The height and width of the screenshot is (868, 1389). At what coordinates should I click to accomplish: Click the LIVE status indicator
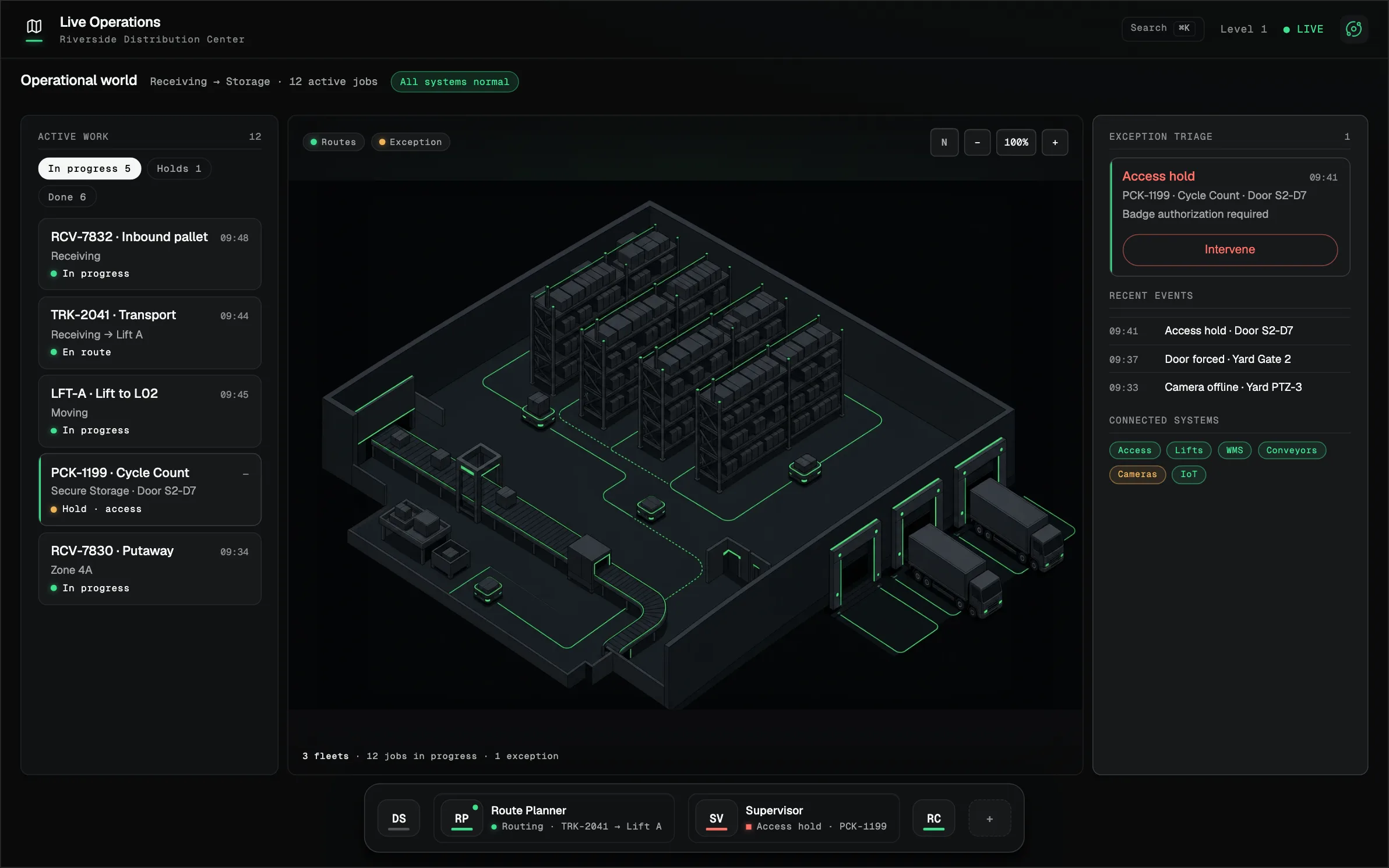[1303, 29]
